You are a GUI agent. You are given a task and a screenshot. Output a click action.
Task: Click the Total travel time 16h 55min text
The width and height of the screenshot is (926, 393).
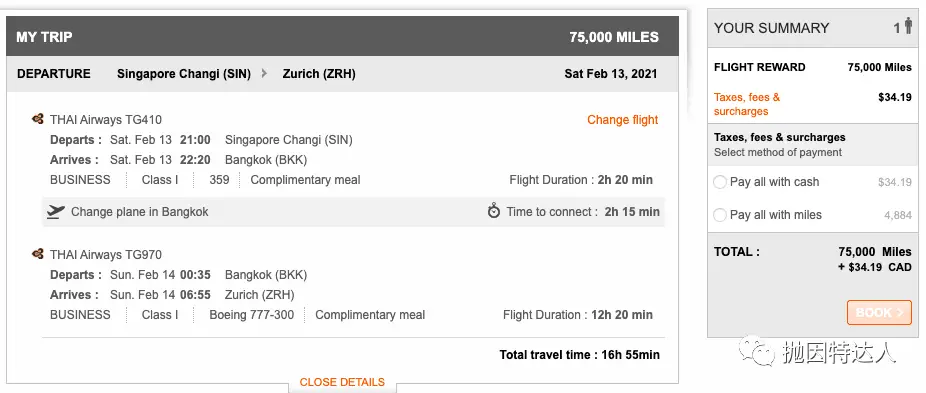pyautogui.click(x=579, y=355)
